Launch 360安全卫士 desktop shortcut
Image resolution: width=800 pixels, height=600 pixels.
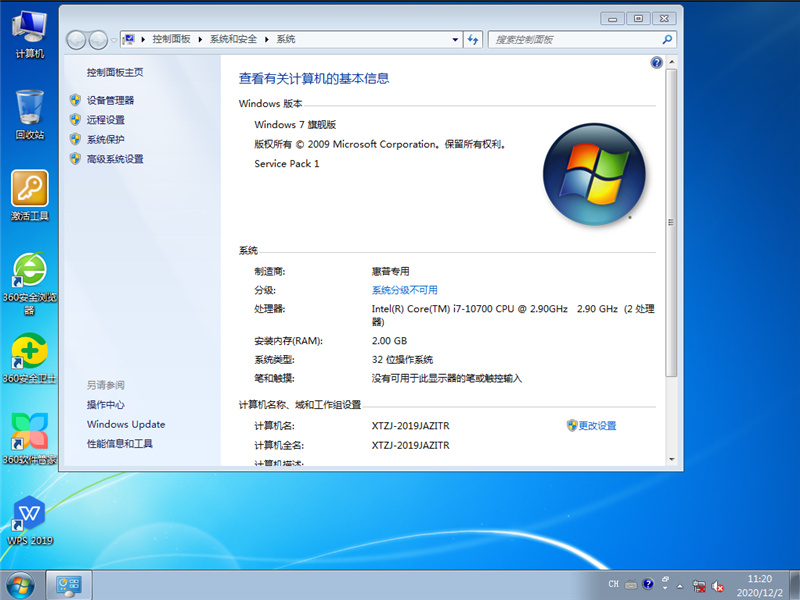(x=30, y=358)
